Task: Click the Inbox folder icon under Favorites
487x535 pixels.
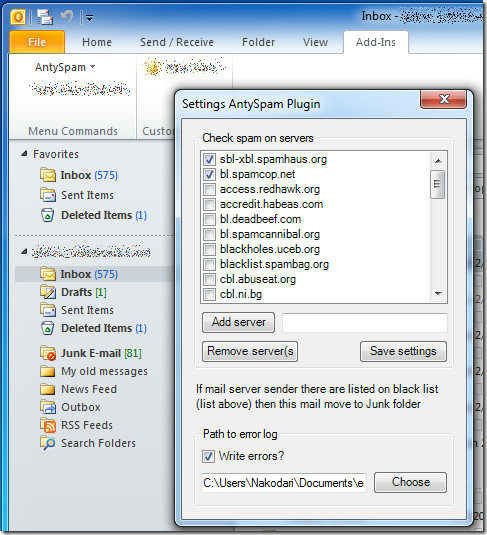Action: (48, 175)
